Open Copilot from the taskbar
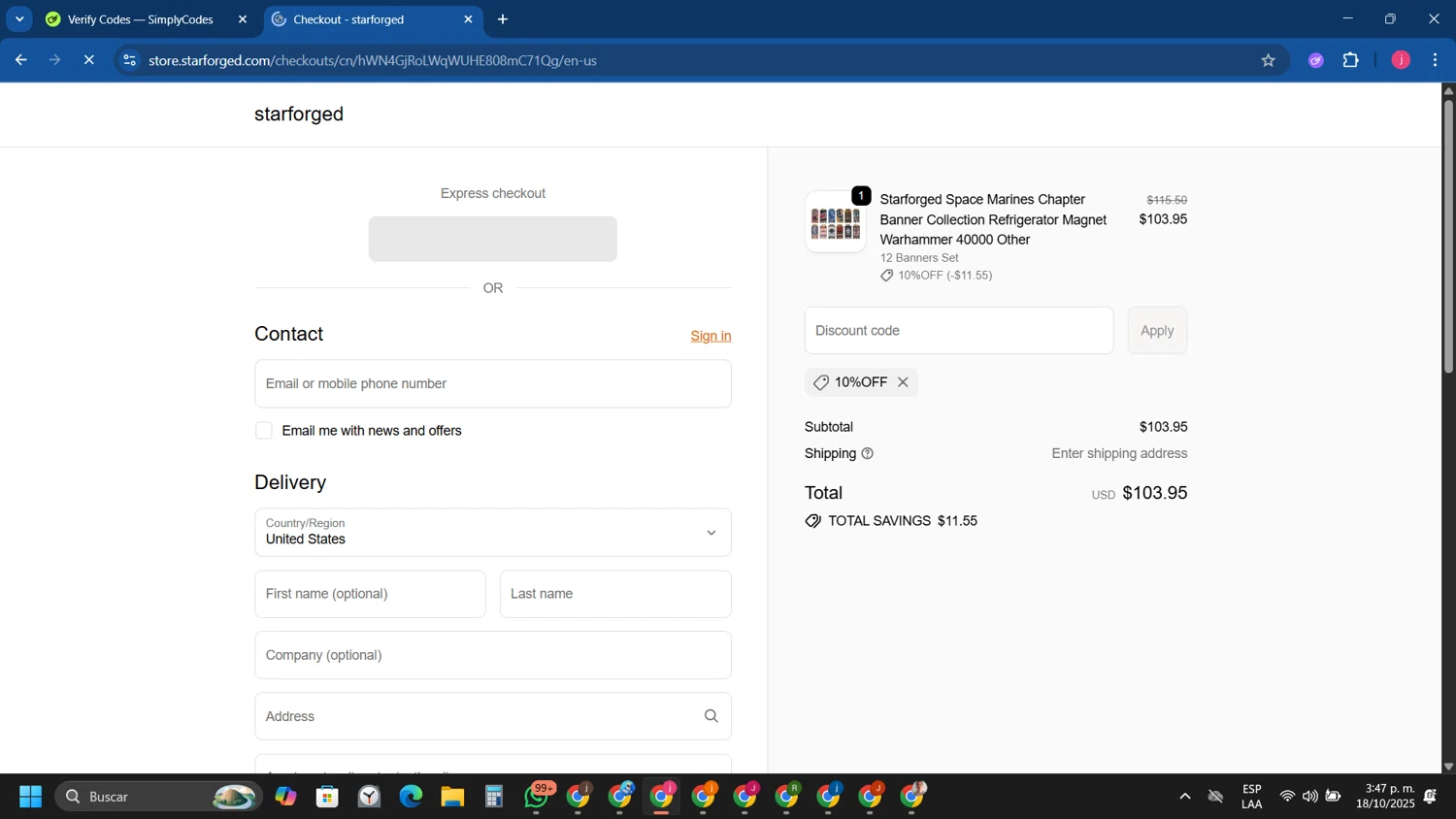1456x819 pixels. (285, 797)
